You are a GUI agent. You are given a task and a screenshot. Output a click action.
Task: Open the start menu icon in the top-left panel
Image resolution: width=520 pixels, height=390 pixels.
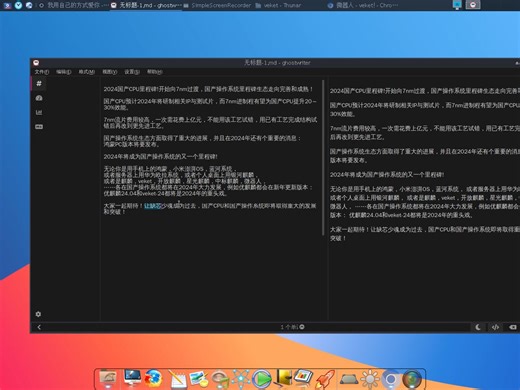(7, 5)
